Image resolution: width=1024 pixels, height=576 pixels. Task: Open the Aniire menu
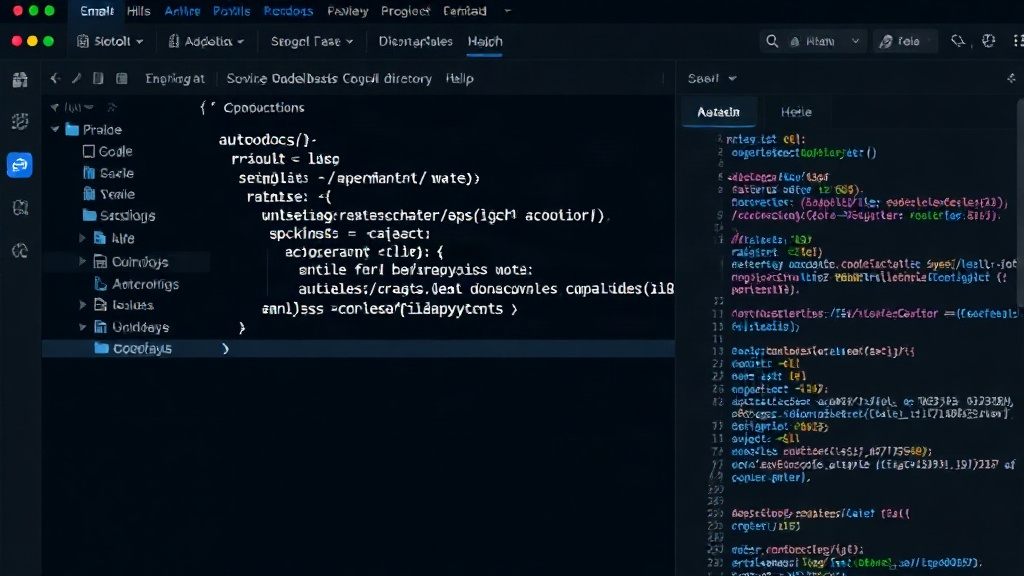pyautogui.click(x=182, y=11)
